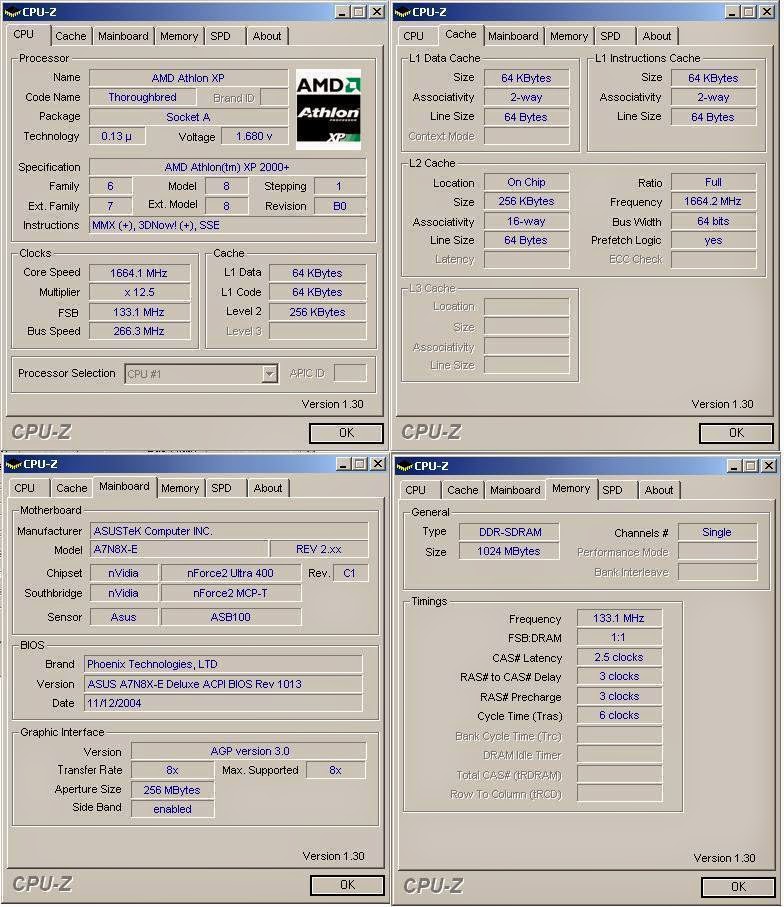
Task: Click the Code Name field Thoroughbred
Action: (142, 97)
